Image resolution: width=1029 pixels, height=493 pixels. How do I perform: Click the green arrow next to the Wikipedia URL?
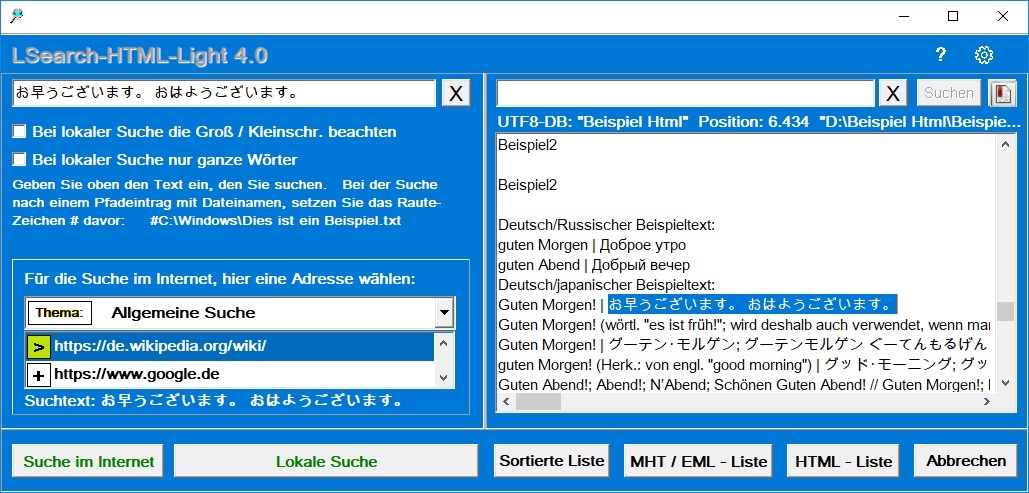[x=38, y=347]
